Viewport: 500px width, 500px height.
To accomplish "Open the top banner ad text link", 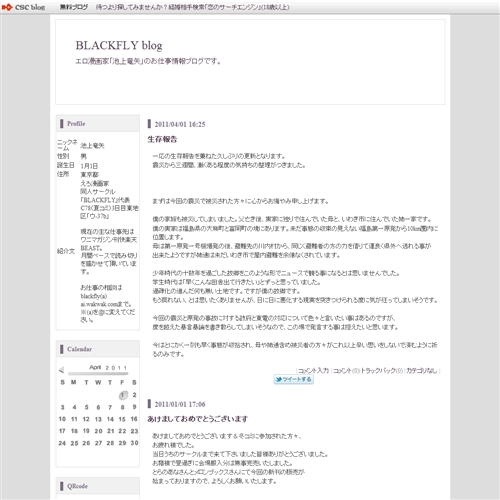I will [x=192, y=7].
